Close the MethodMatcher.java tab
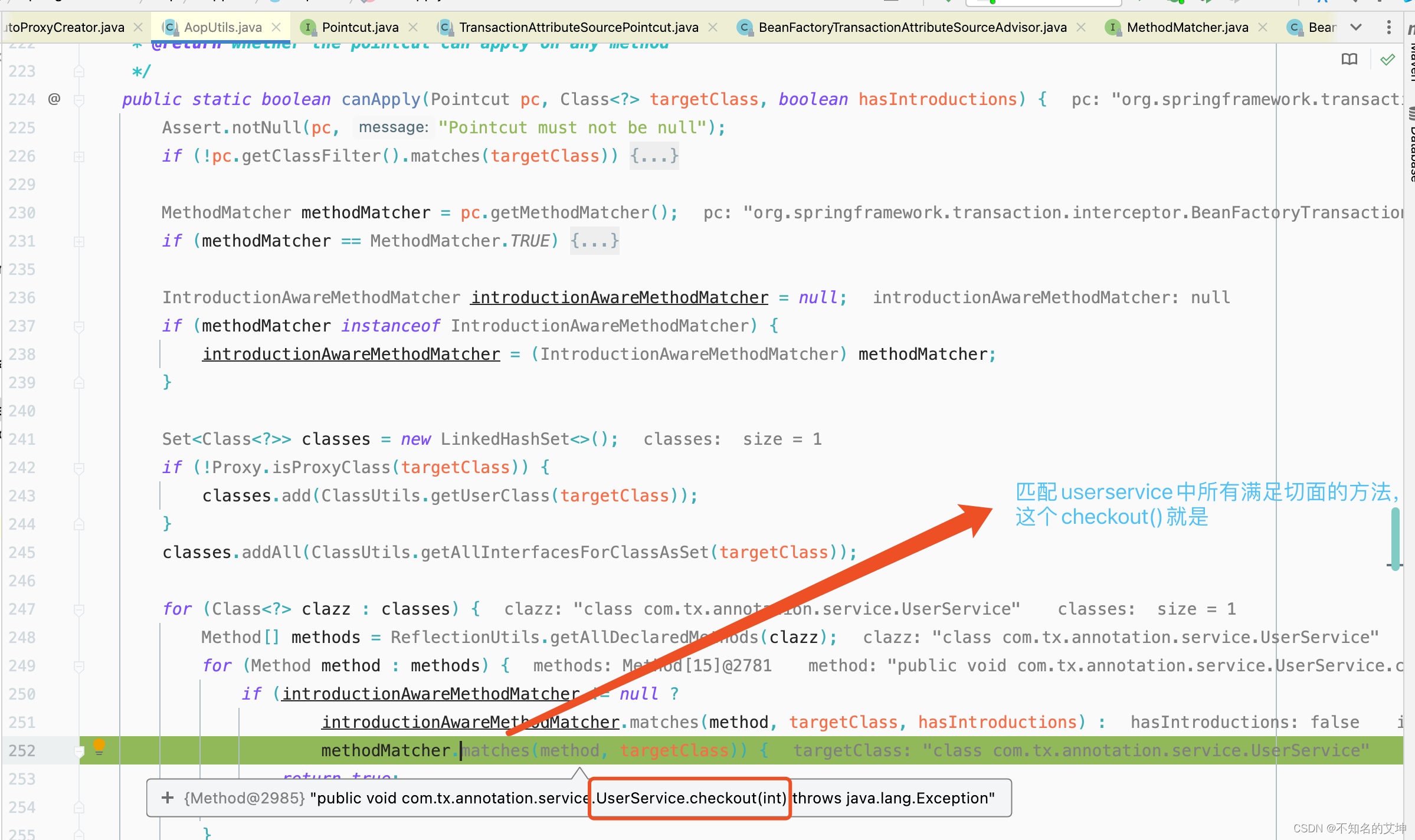This screenshot has width=1415, height=840. [x=1263, y=27]
